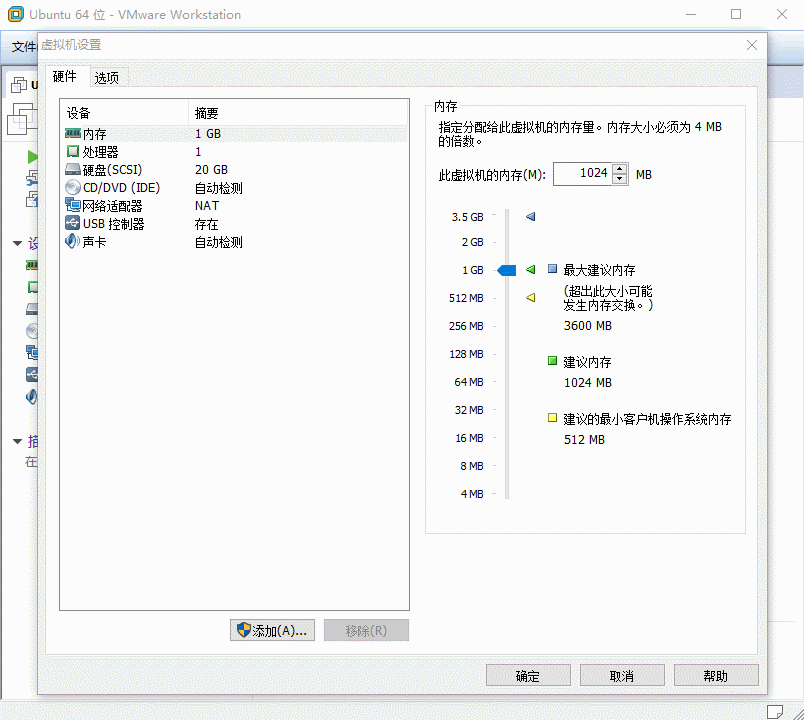The image size is (804, 720).
Task: Decrease memory with the spinner down arrow
Action: pyautogui.click(x=620, y=179)
